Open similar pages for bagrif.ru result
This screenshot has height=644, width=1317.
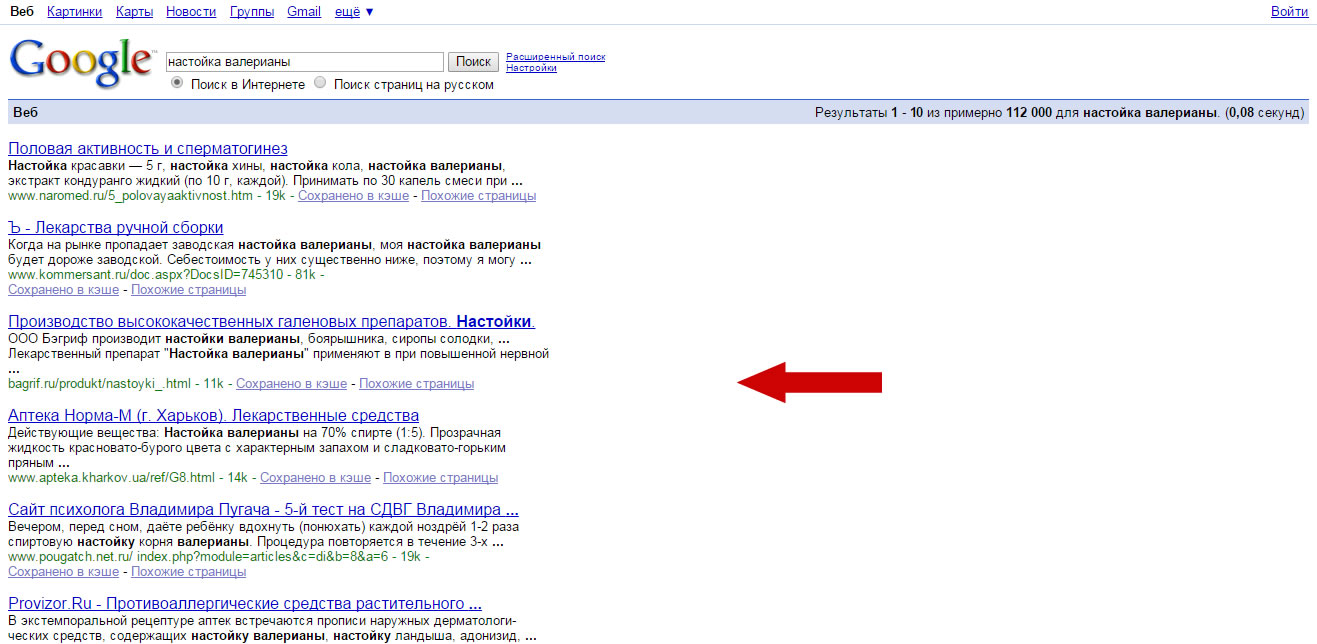(417, 384)
